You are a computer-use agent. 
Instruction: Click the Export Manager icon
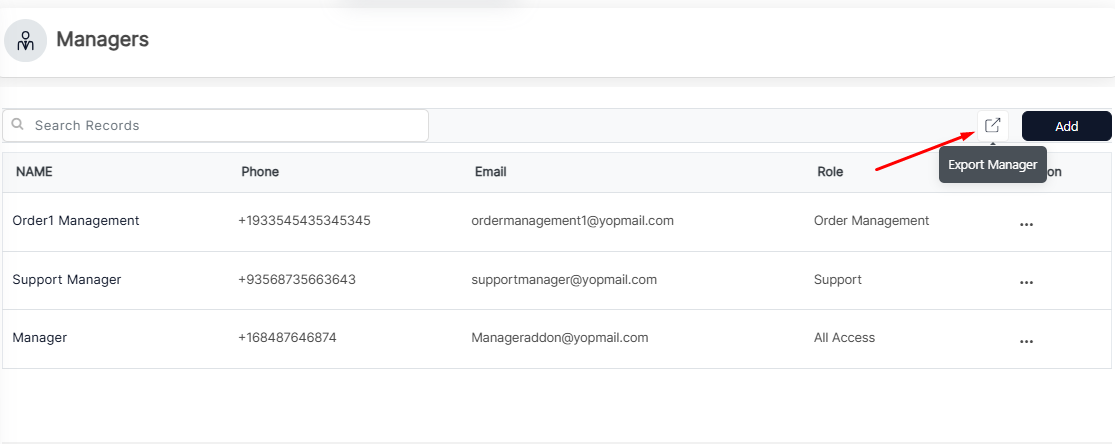(x=993, y=126)
